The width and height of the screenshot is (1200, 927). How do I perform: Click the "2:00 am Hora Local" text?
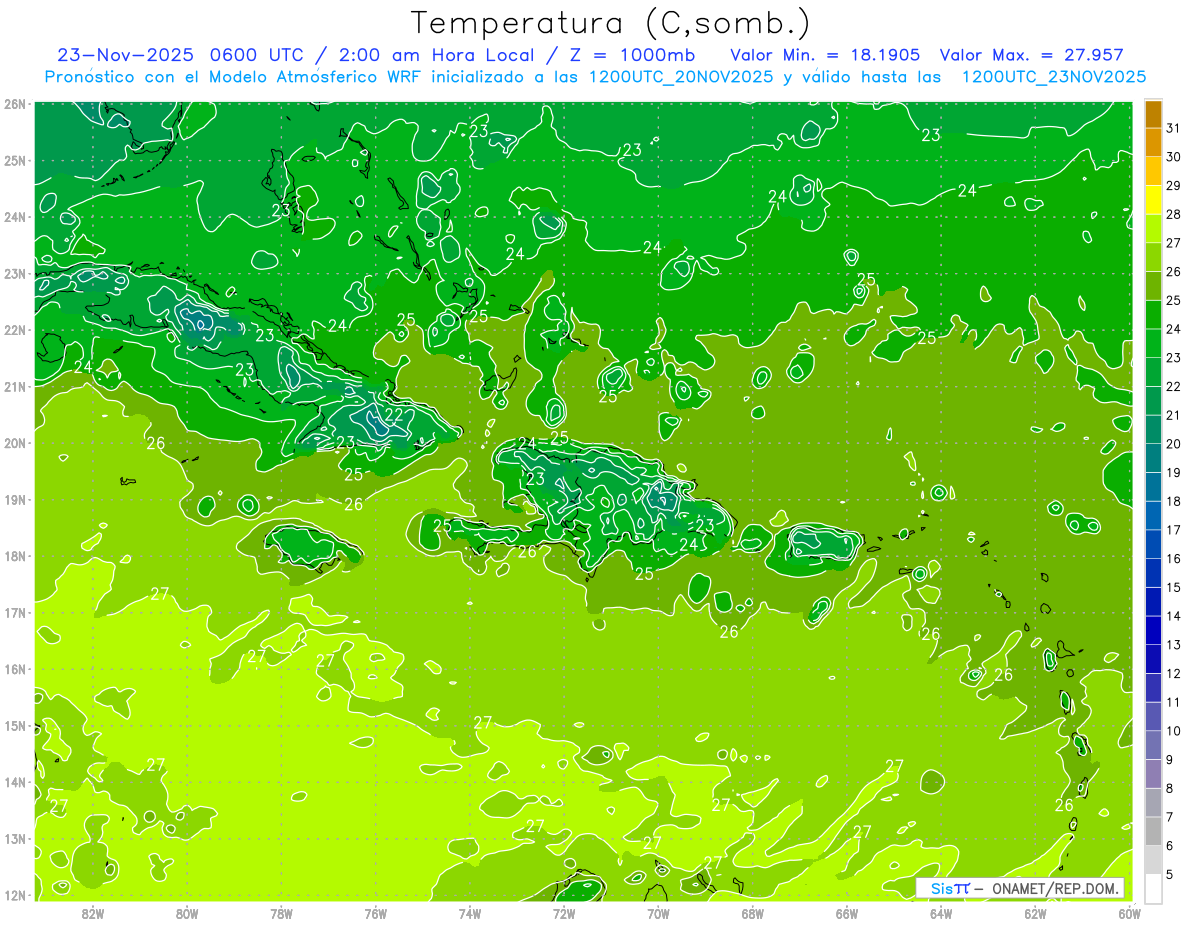439,55
